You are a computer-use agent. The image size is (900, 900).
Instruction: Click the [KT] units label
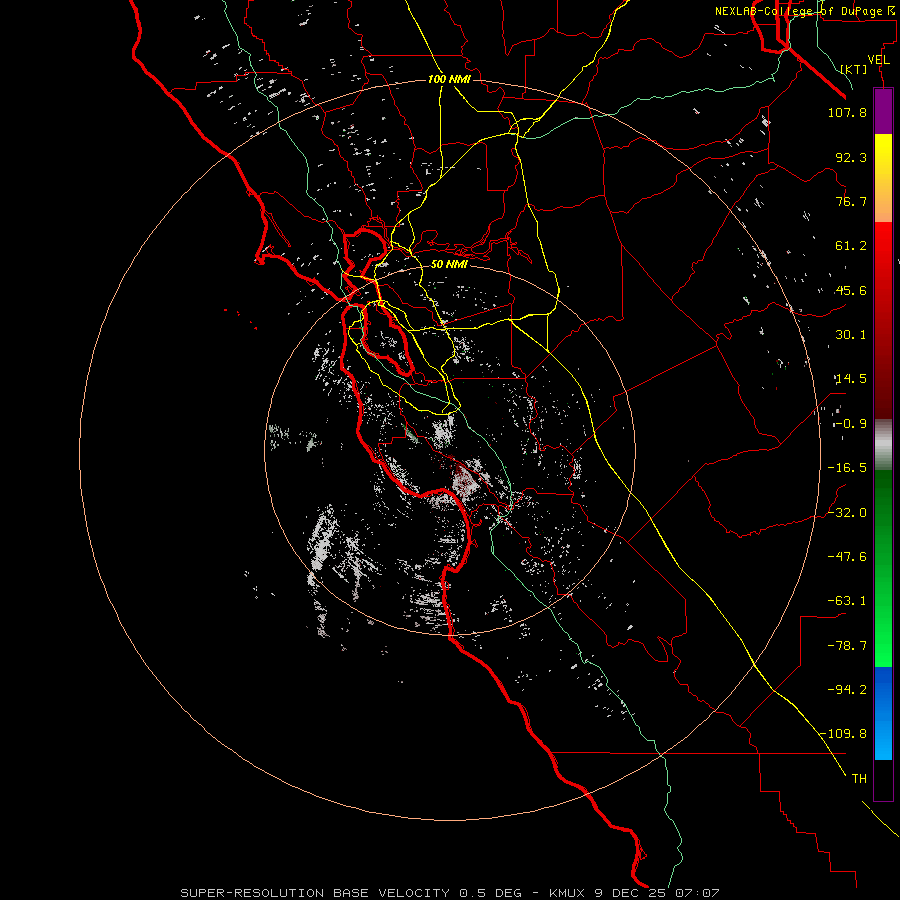pos(854,69)
